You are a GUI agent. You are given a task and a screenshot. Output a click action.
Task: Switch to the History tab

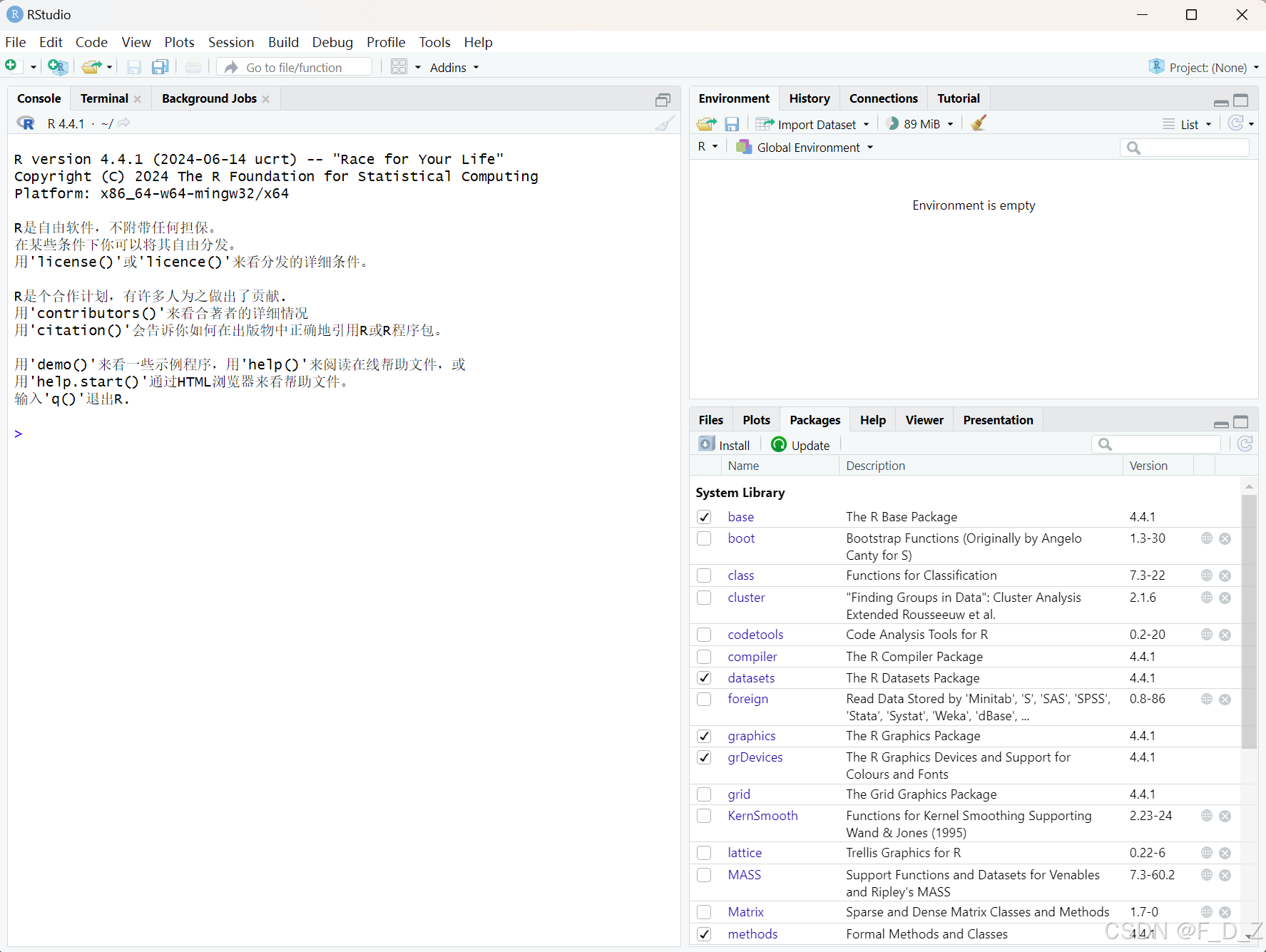pos(810,98)
